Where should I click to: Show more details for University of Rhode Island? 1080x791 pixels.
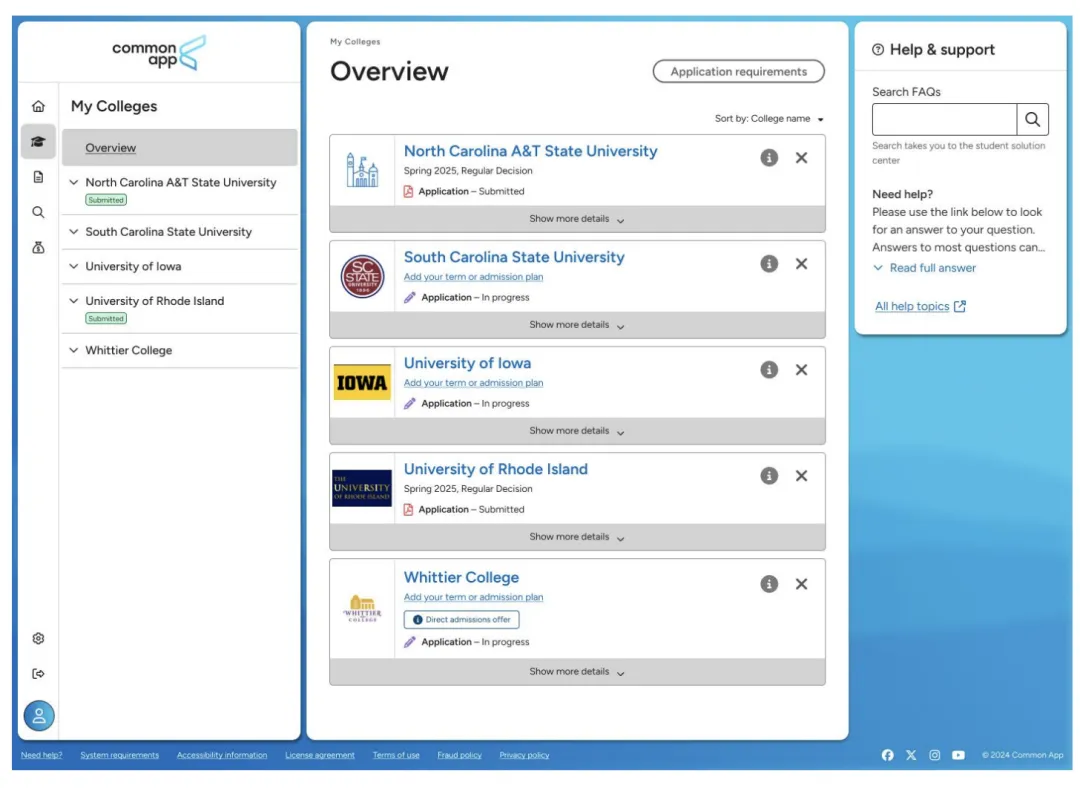coord(577,537)
